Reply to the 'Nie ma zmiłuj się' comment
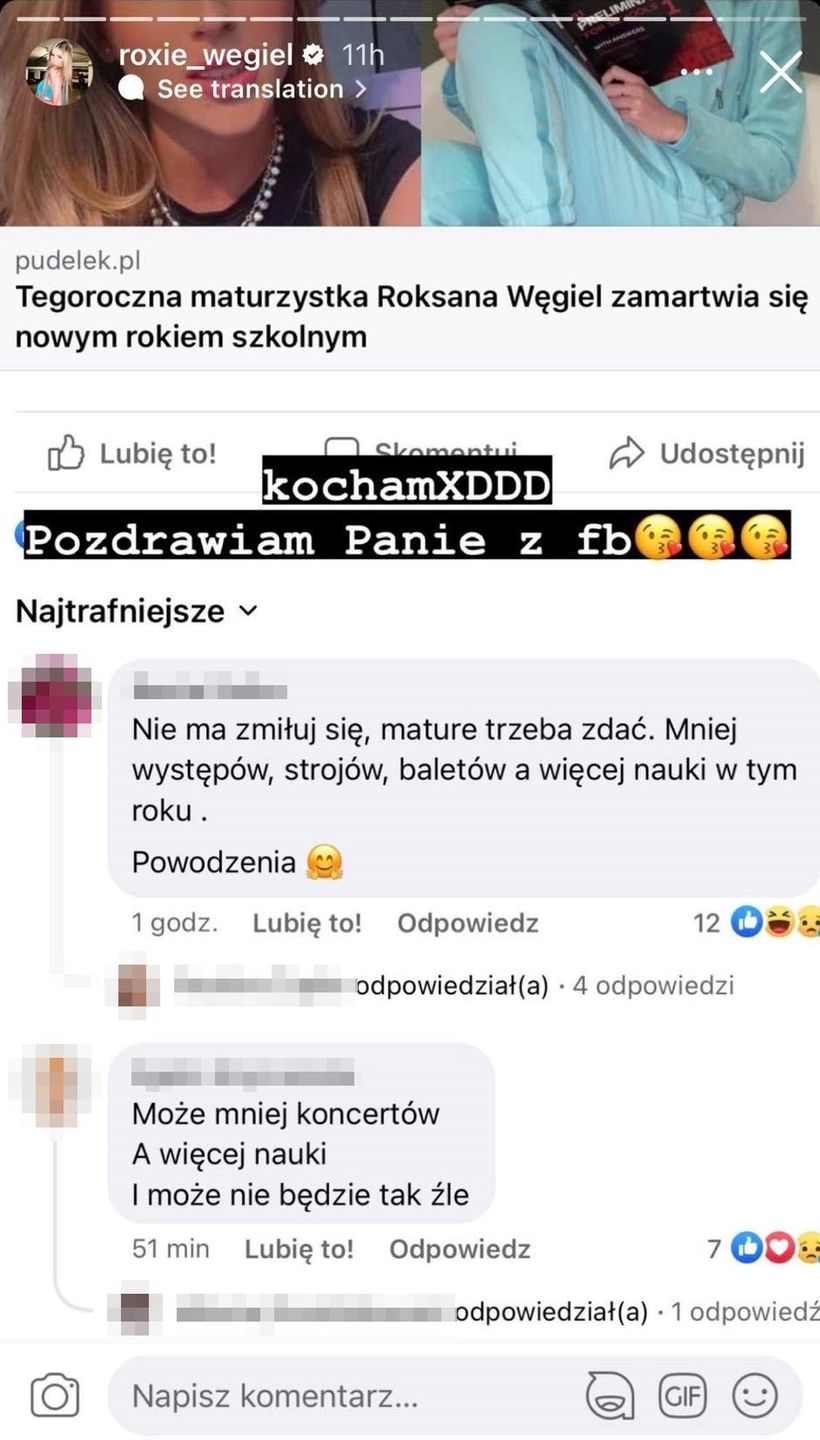Viewport: 820px width, 1440px height. coord(468,923)
